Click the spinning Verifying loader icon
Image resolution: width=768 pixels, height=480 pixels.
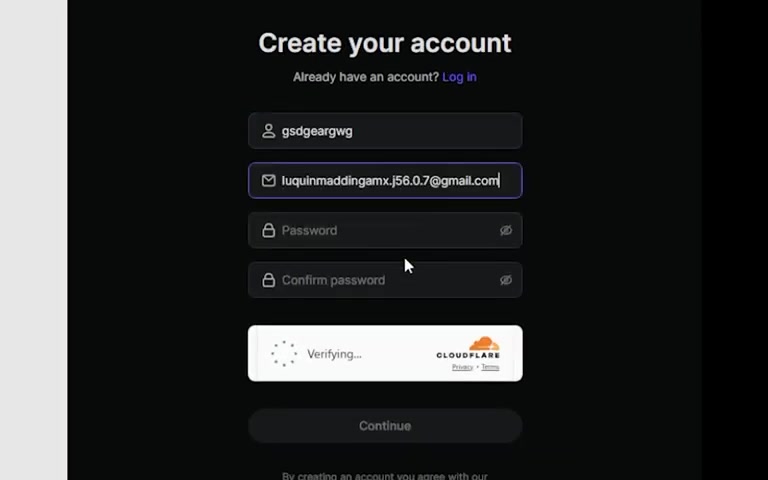click(x=284, y=354)
